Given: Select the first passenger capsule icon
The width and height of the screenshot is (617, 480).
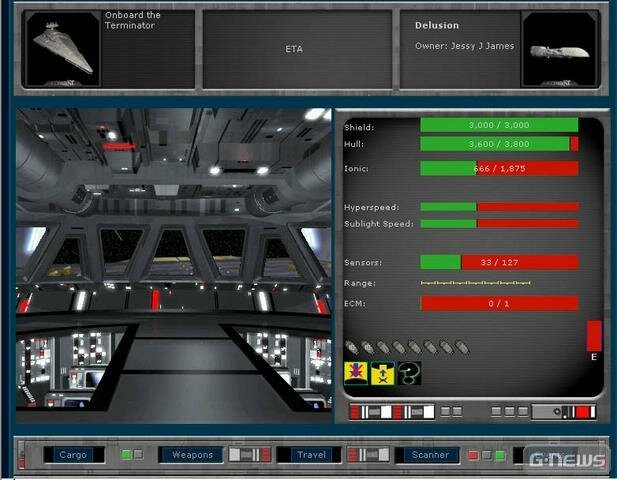Looking at the screenshot, I should (x=351, y=347).
